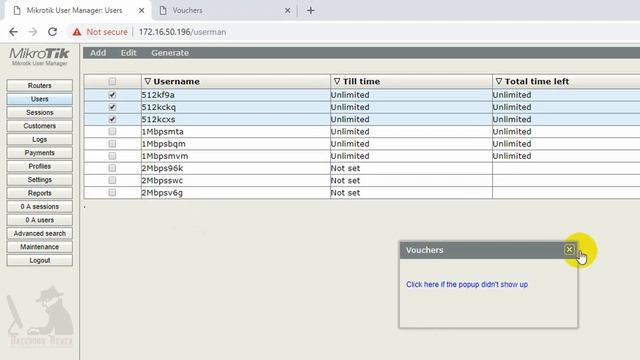Viewport: 640px width, 360px height.
Task: Select the 2Mbpsswc username cell
Action: [236, 180]
